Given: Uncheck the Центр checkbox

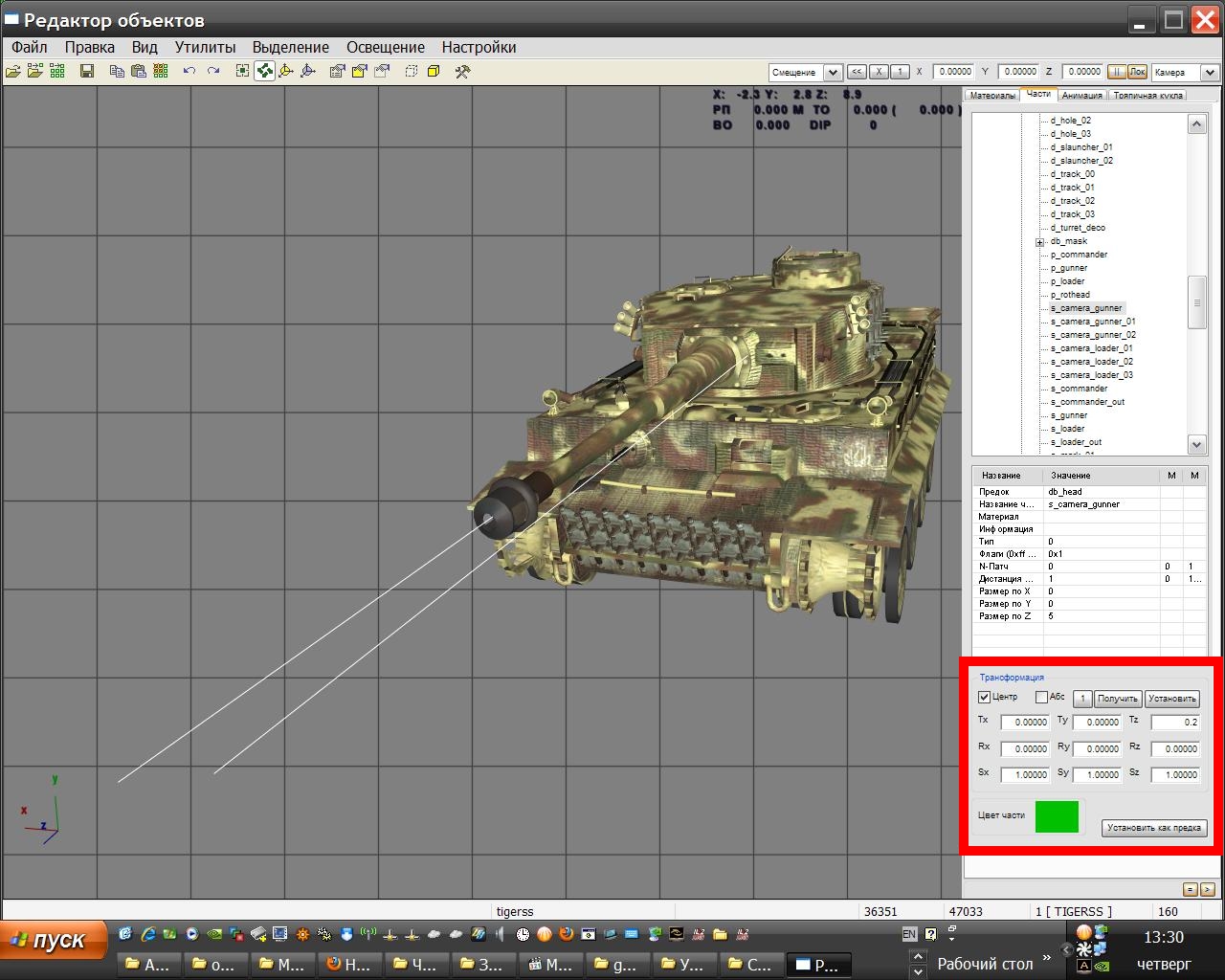Looking at the screenshot, I should click(984, 698).
